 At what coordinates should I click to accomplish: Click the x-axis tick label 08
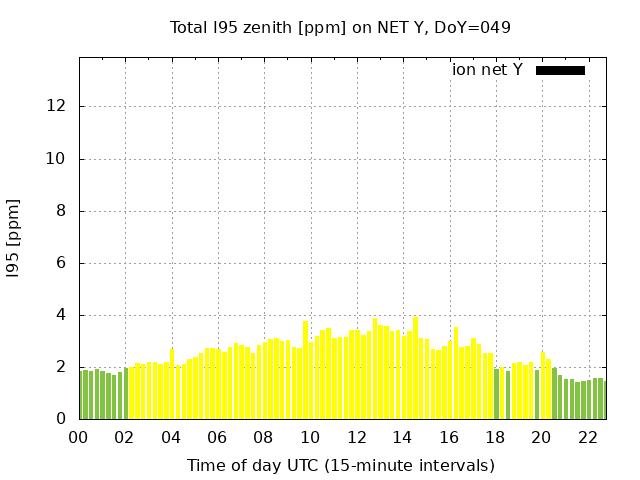coord(263,437)
